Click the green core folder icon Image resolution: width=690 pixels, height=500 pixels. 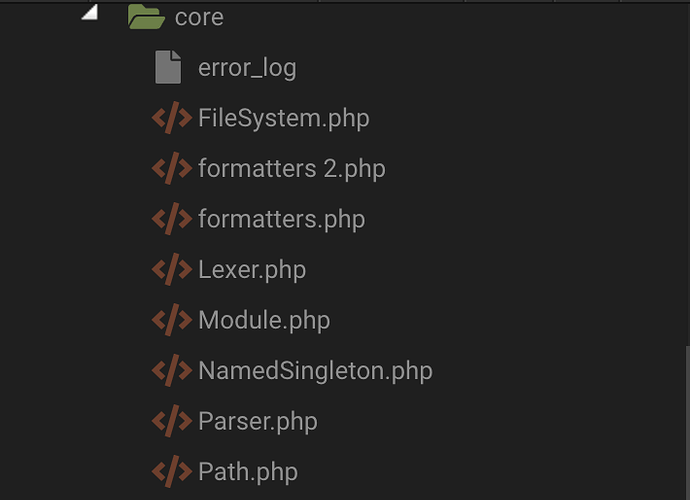[x=146, y=17]
